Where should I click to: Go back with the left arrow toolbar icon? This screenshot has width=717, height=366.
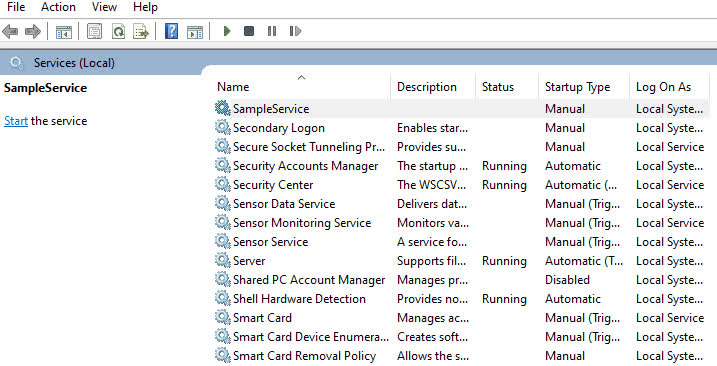[x=10, y=32]
